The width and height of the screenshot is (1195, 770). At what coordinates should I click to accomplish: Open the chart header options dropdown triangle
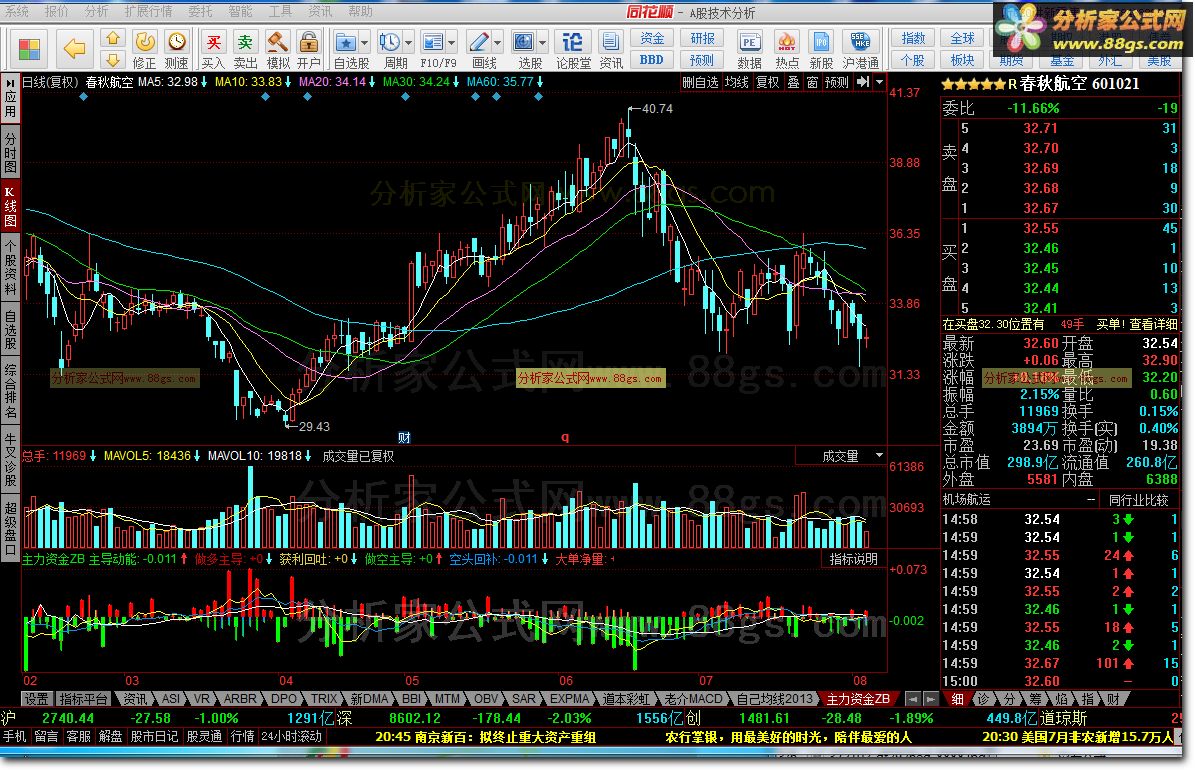pyautogui.click(x=879, y=82)
